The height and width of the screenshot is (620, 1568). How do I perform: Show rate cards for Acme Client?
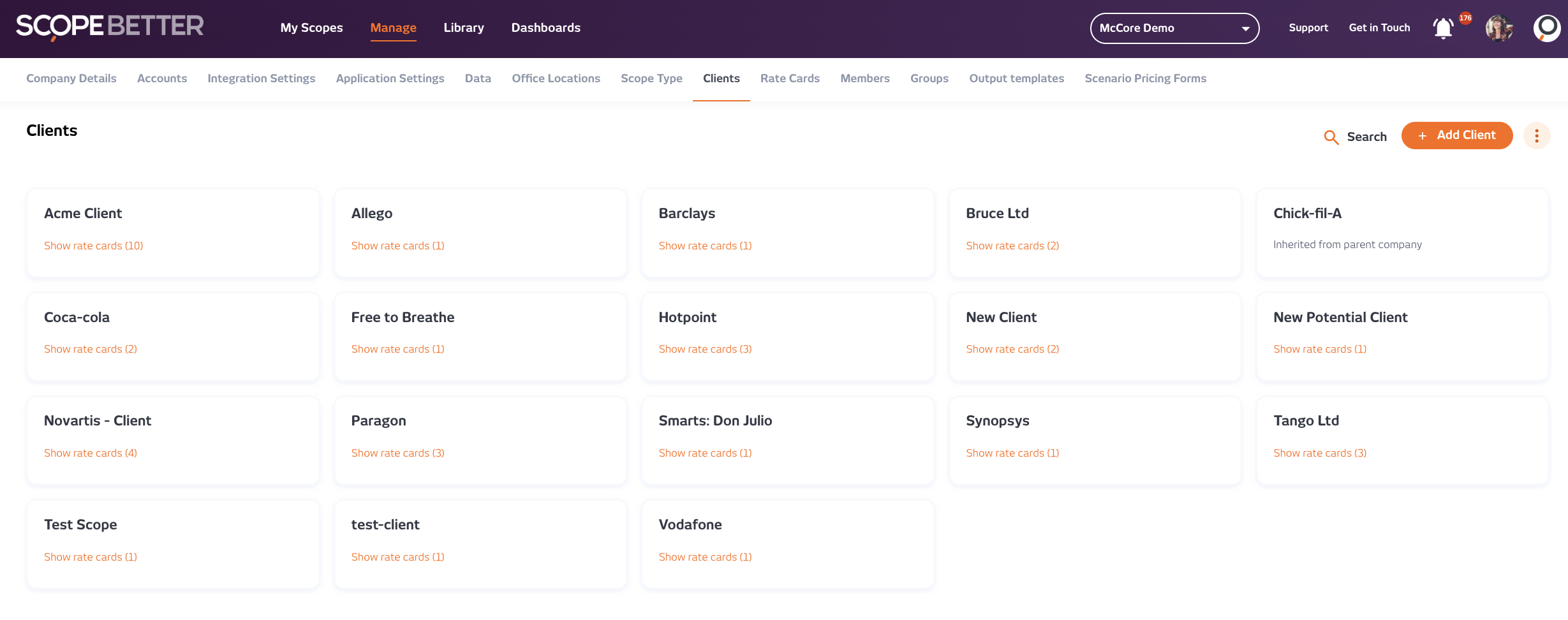click(x=93, y=246)
